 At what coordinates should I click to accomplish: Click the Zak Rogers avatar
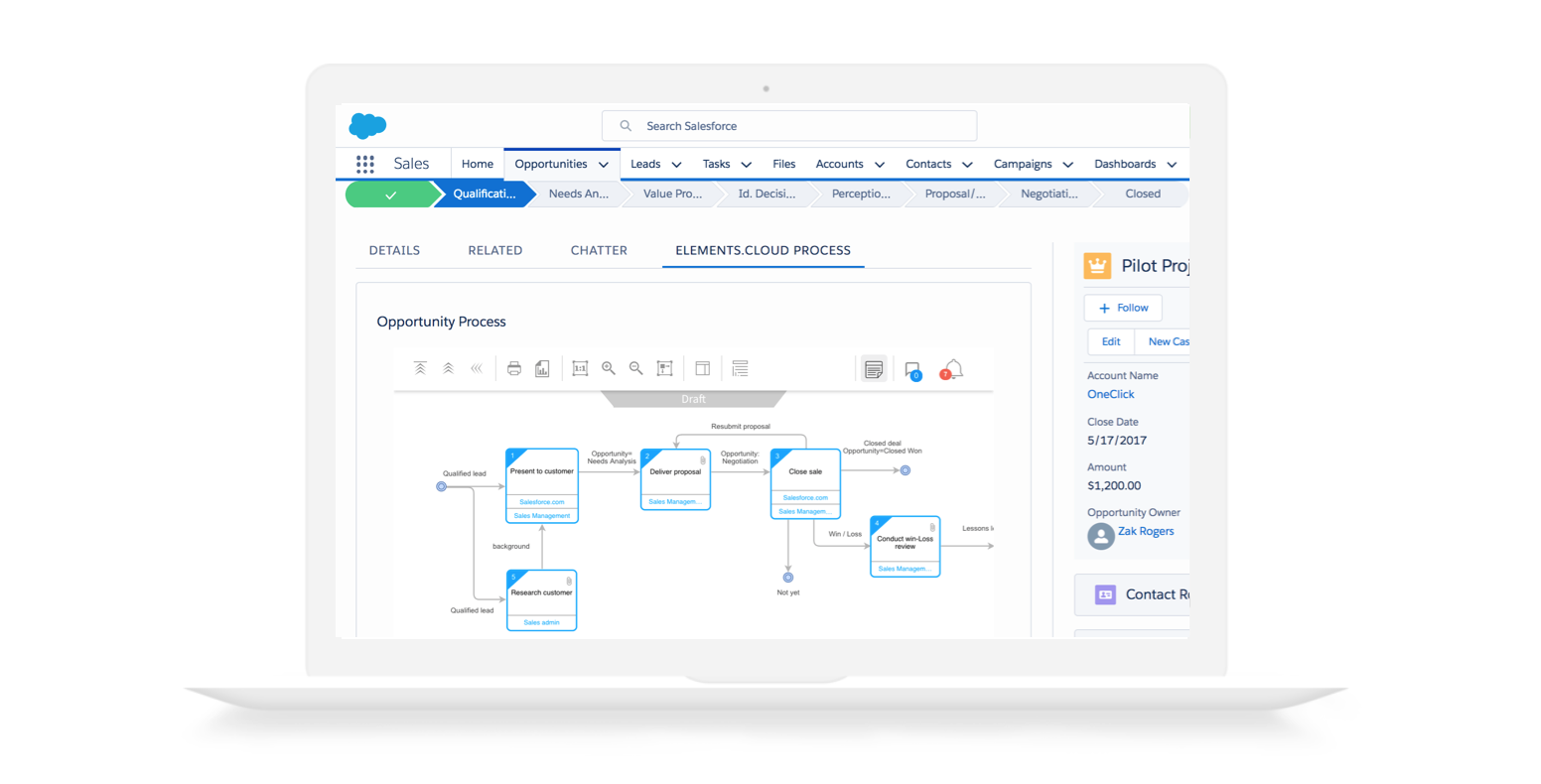pos(1100,536)
